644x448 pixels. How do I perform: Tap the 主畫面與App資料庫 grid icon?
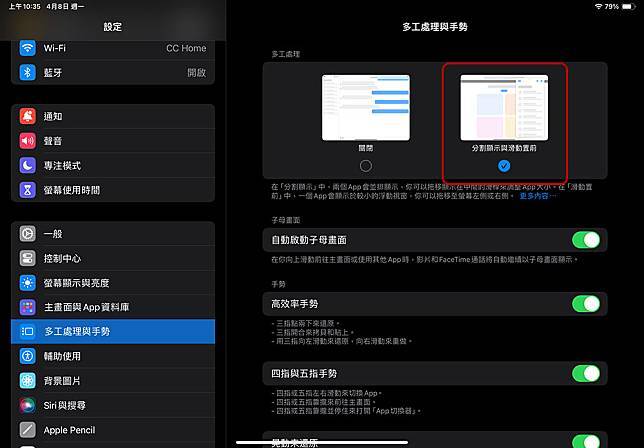28,307
